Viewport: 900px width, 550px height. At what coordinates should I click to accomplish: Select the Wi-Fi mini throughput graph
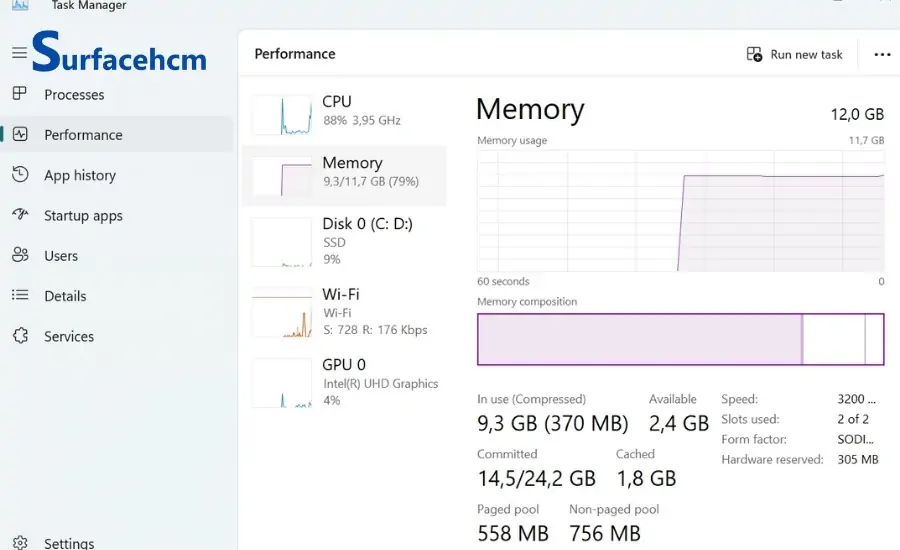pos(282,312)
